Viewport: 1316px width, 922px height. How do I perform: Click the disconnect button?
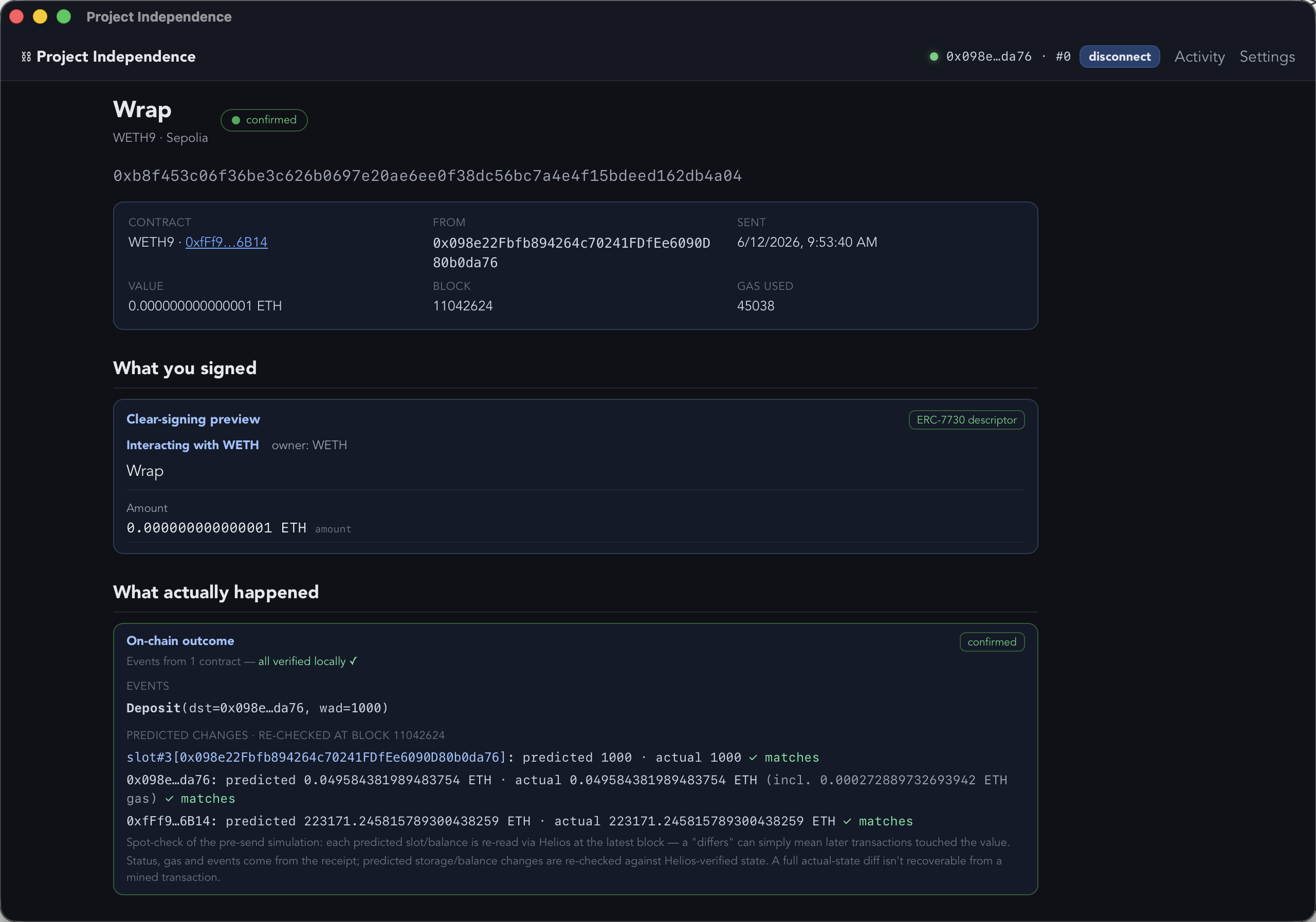pos(1119,57)
